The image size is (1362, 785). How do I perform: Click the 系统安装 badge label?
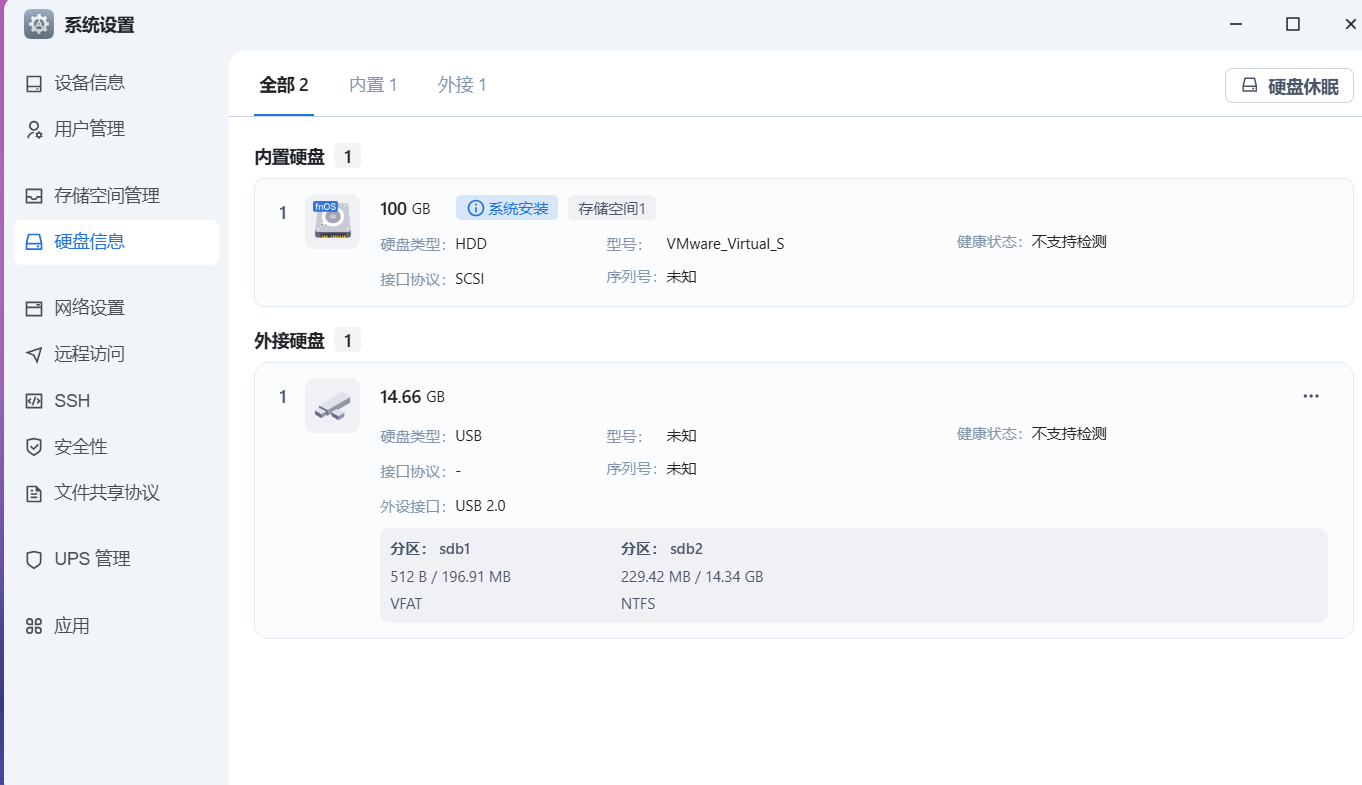(518, 208)
